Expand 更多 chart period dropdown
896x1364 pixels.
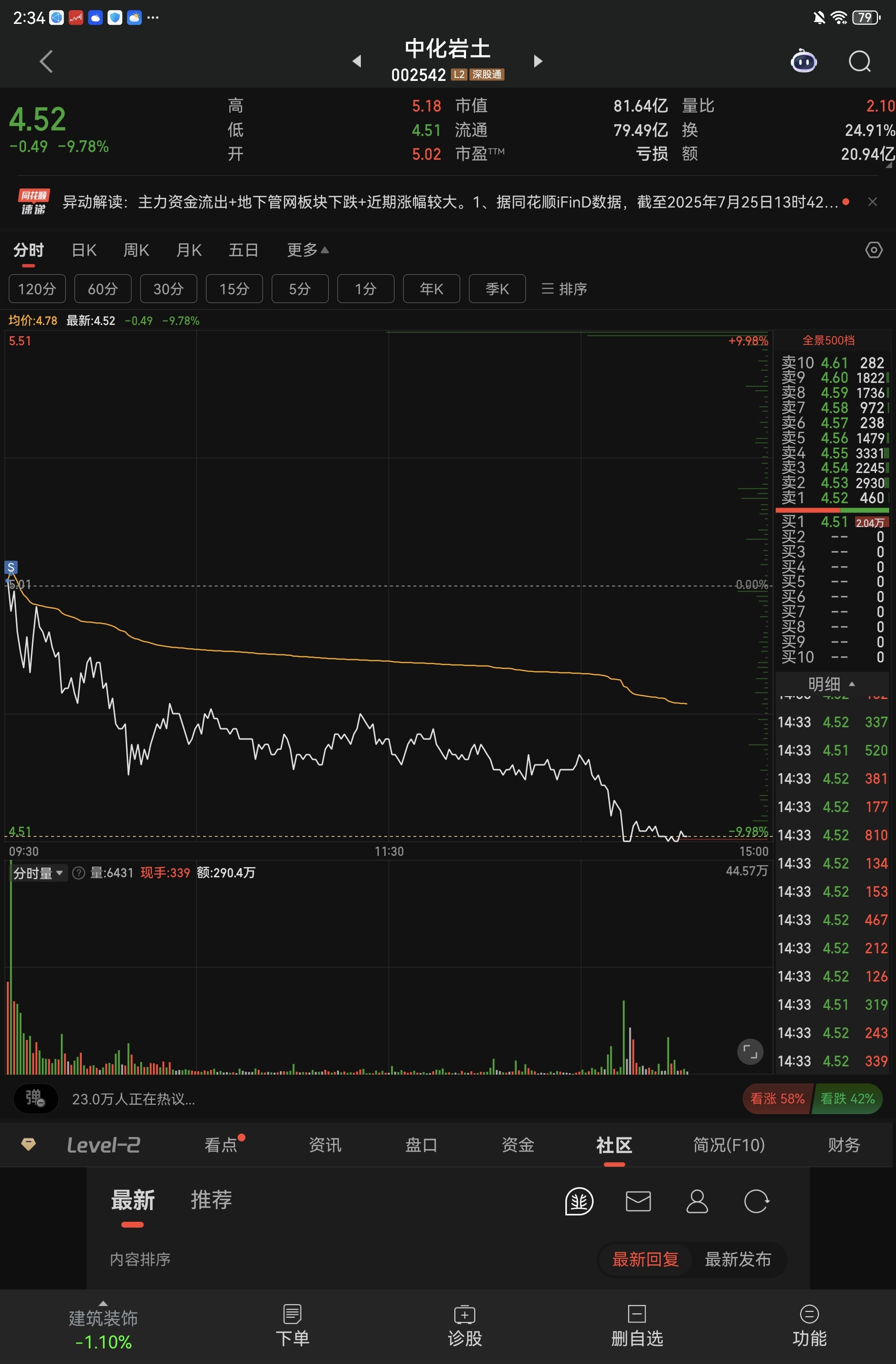(x=308, y=250)
